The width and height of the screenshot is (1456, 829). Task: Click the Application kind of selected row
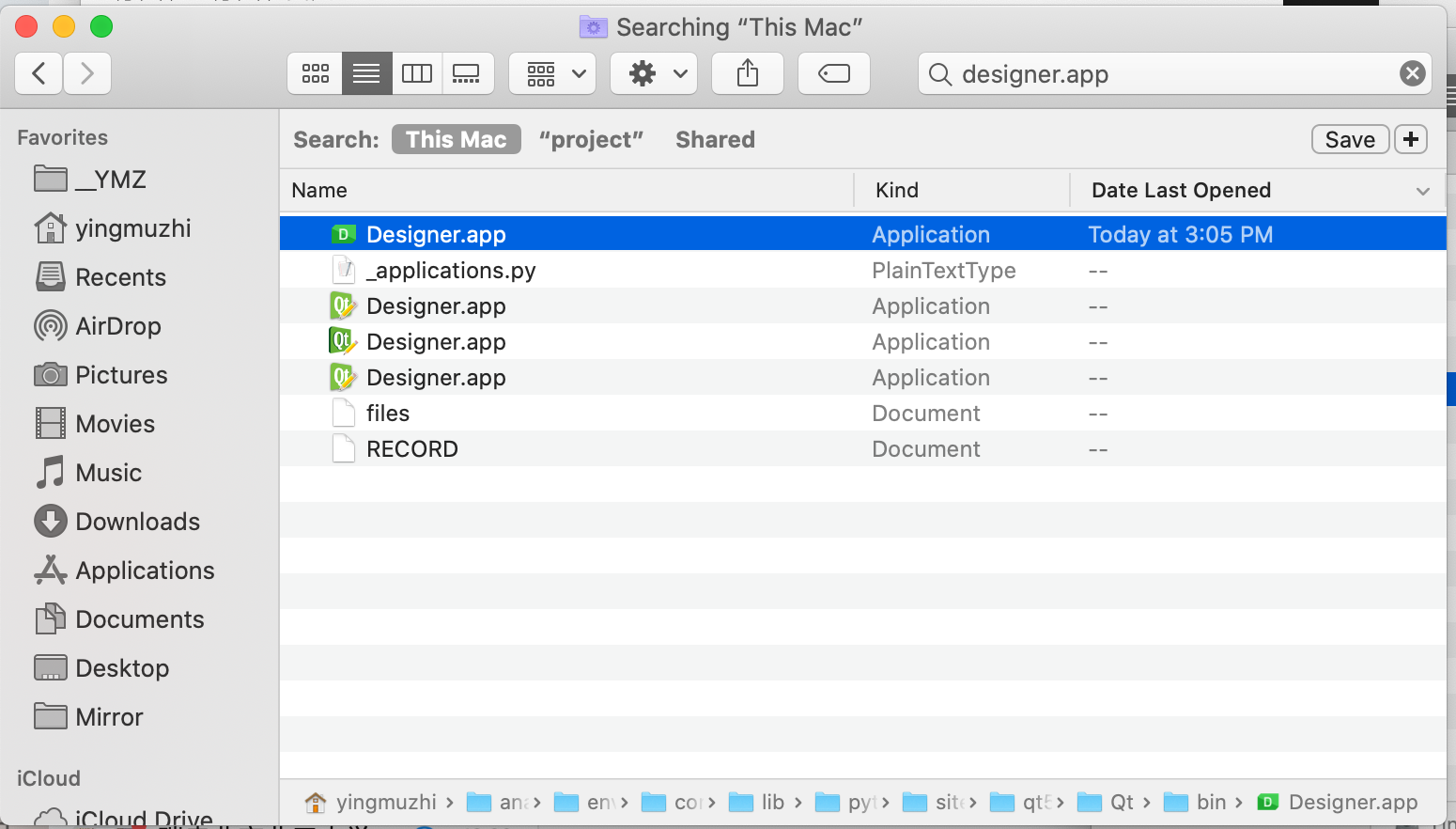click(x=931, y=234)
